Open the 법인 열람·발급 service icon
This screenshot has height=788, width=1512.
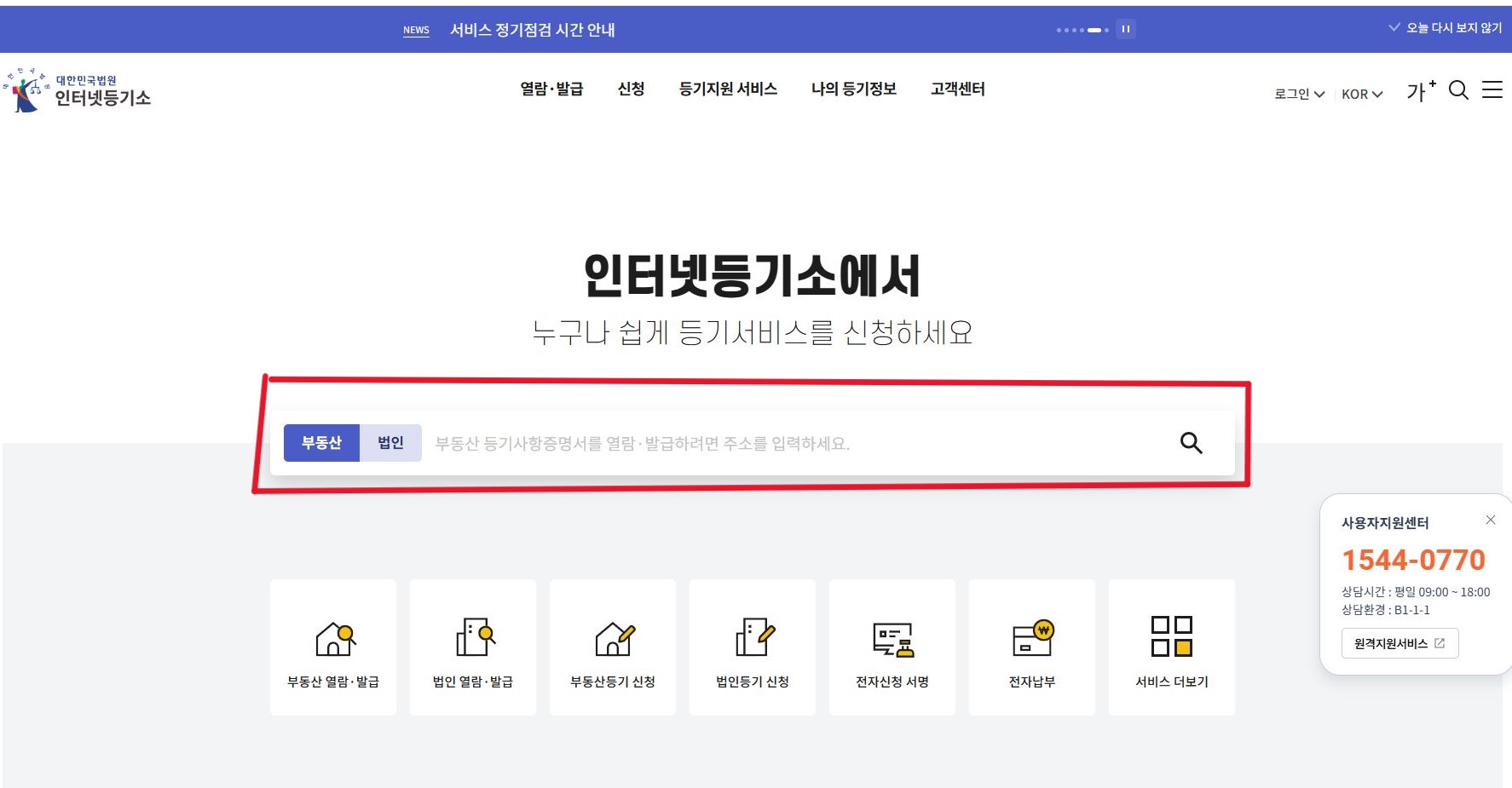pos(472,647)
